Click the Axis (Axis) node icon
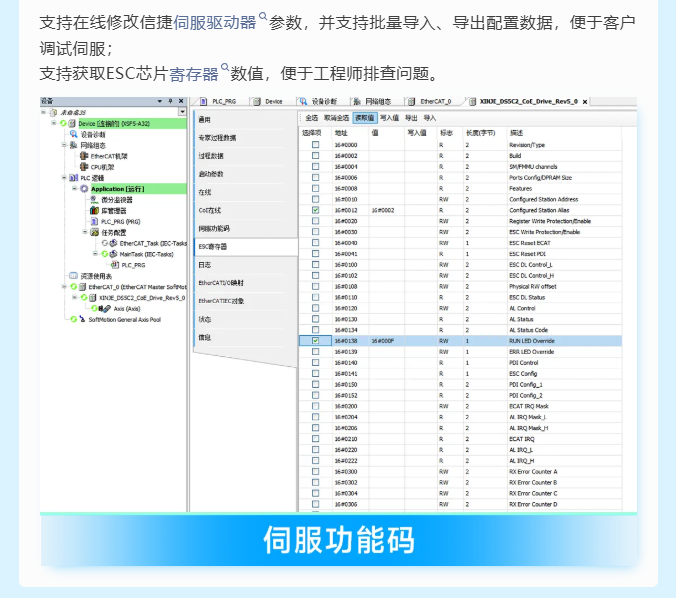The width and height of the screenshot is (676, 598). tap(108, 308)
